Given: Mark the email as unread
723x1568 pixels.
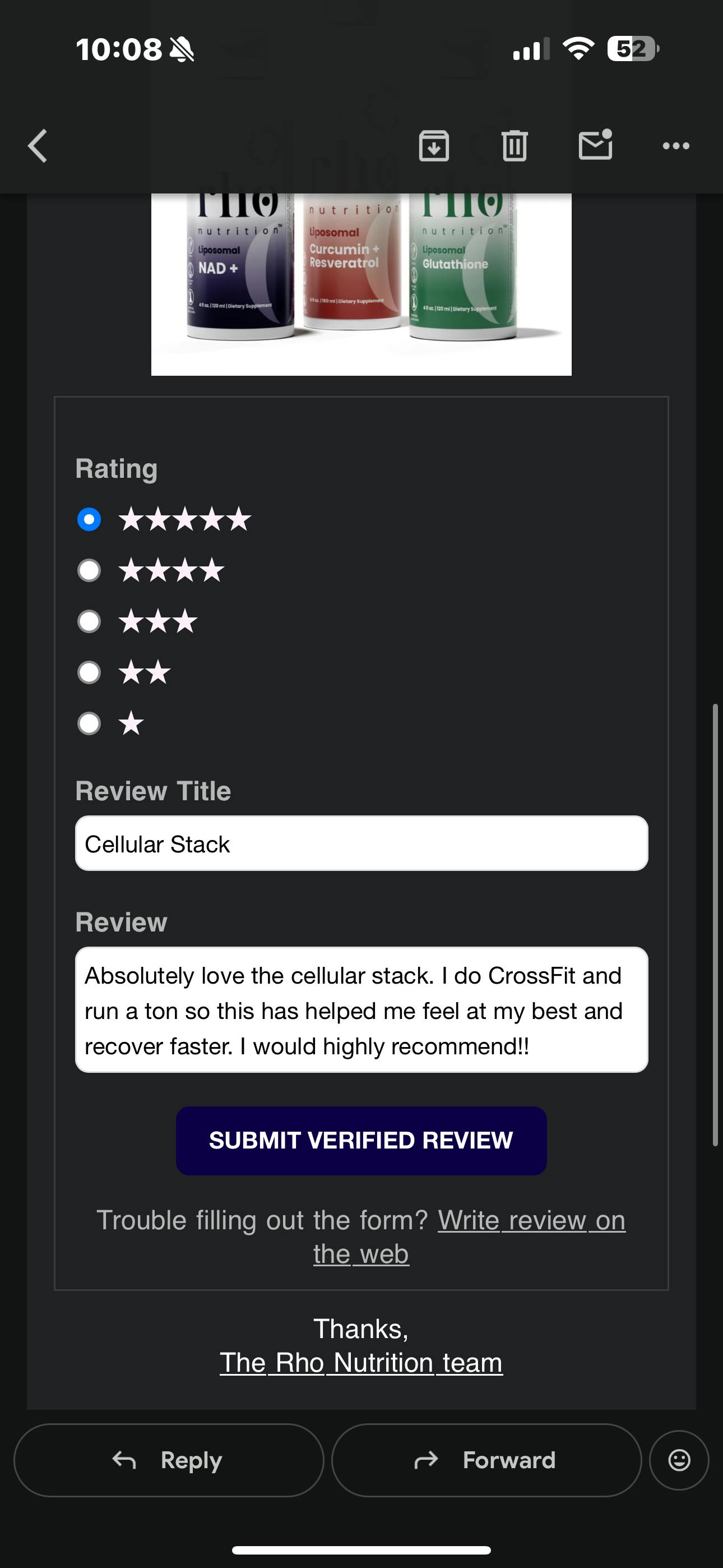Looking at the screenshot, I should click(595, 145).
